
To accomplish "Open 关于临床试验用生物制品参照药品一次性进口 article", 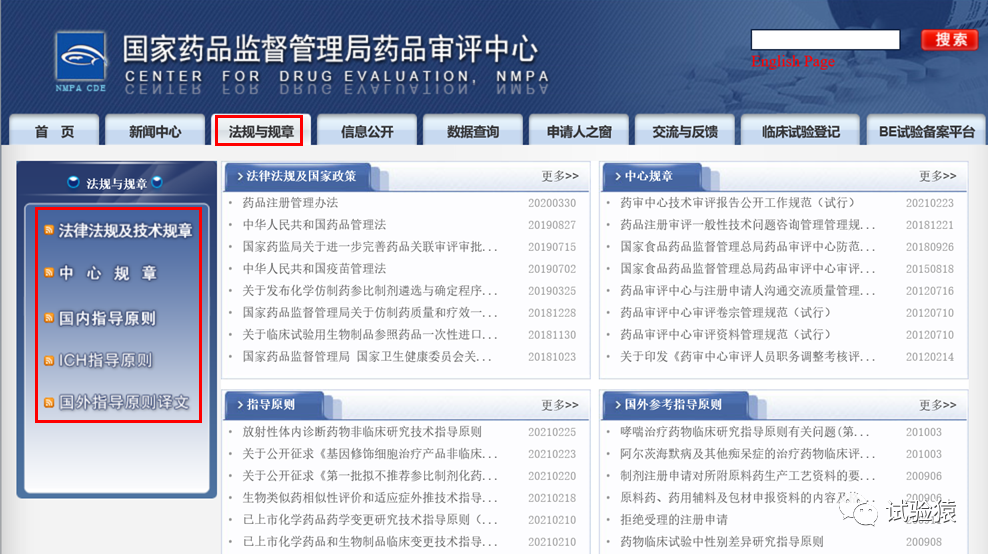I will pyautogui.click(x=370, y=335).
